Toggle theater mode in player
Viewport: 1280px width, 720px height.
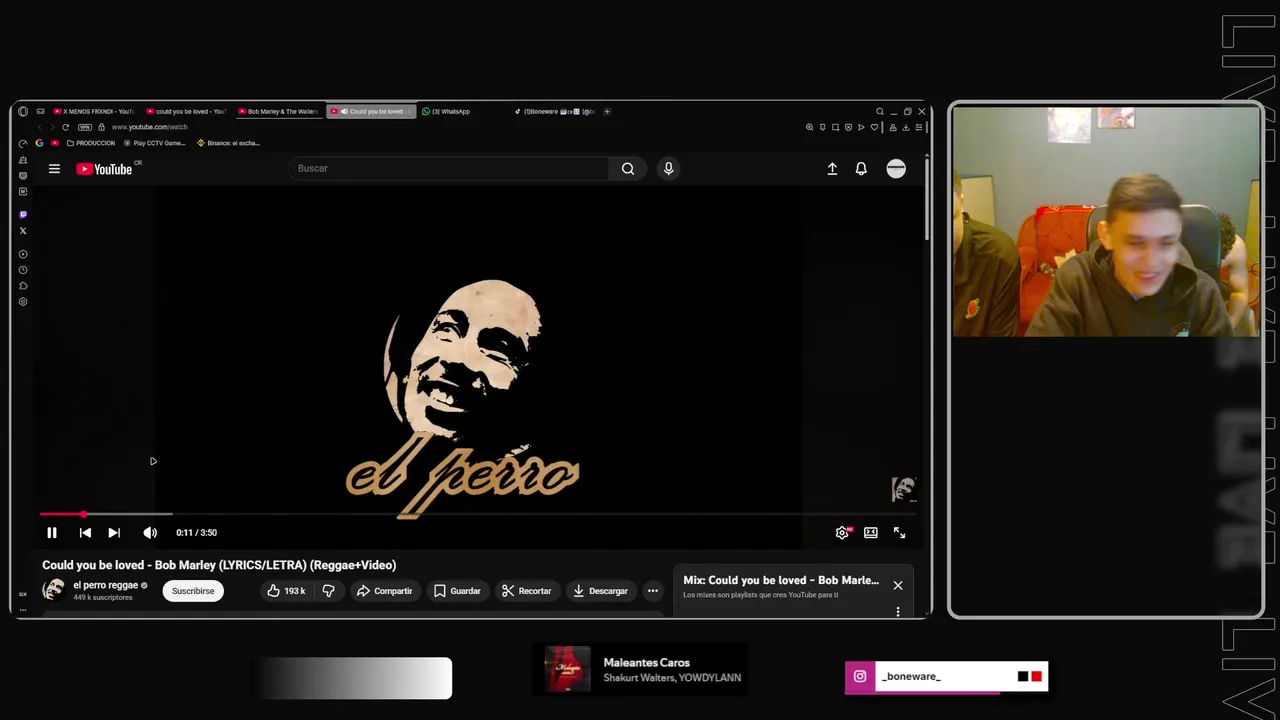coord(871,533)
